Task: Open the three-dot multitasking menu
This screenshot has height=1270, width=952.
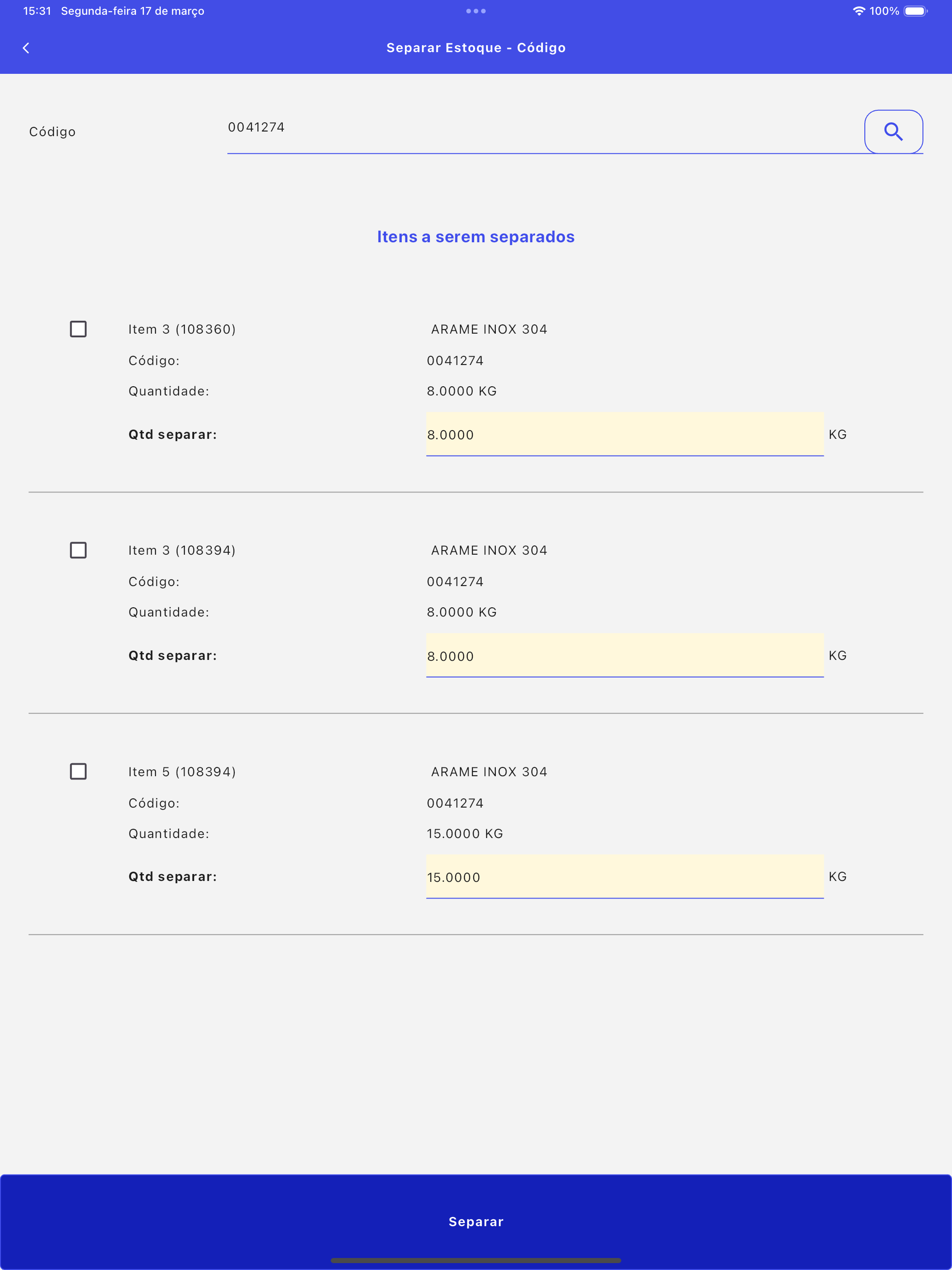Action: pyautogui.click(x=476, y=11)
